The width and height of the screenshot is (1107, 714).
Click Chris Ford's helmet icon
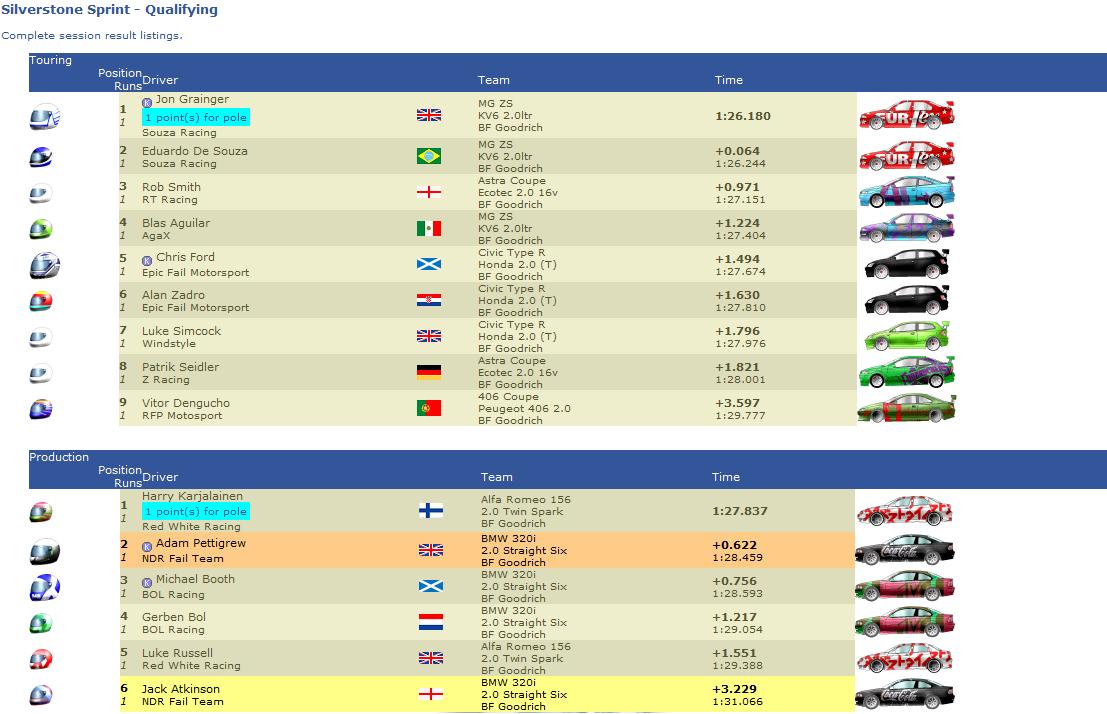tap(44, 266)
